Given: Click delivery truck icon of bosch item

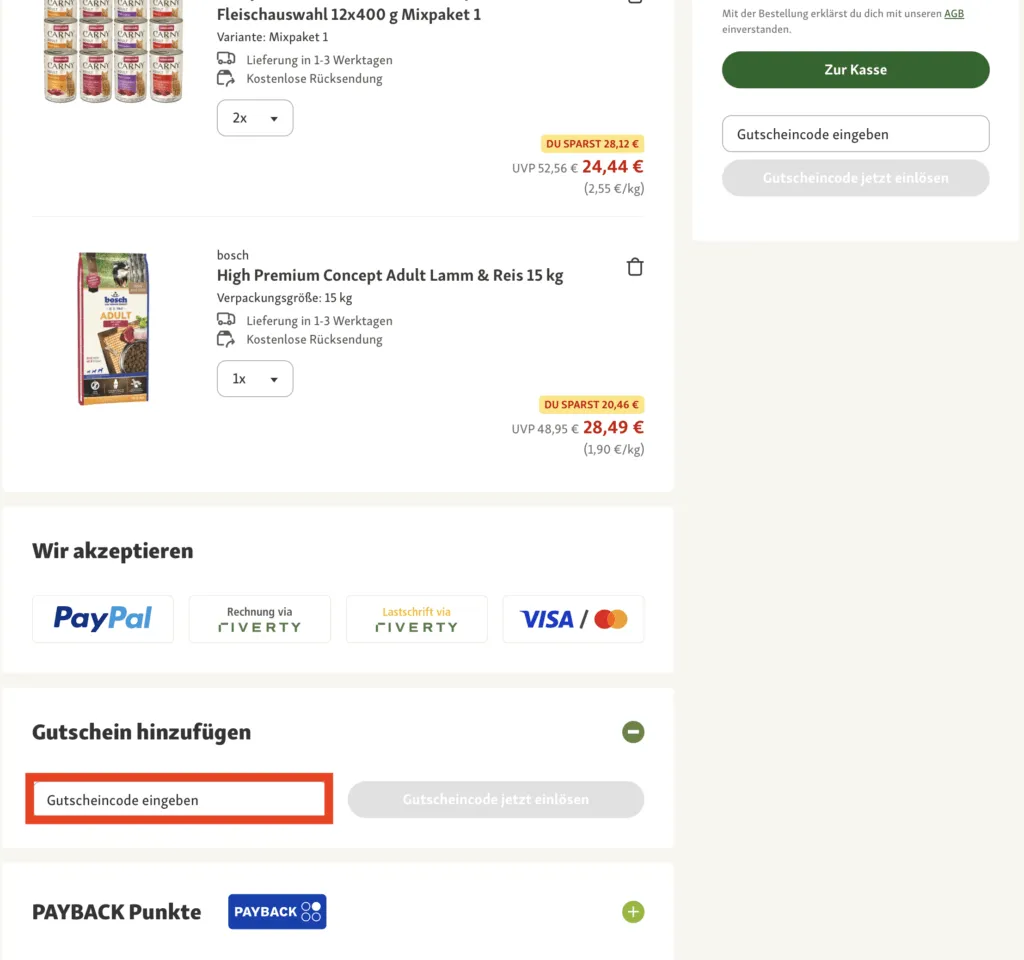Looking at the screenshot, I should [226, 320].
